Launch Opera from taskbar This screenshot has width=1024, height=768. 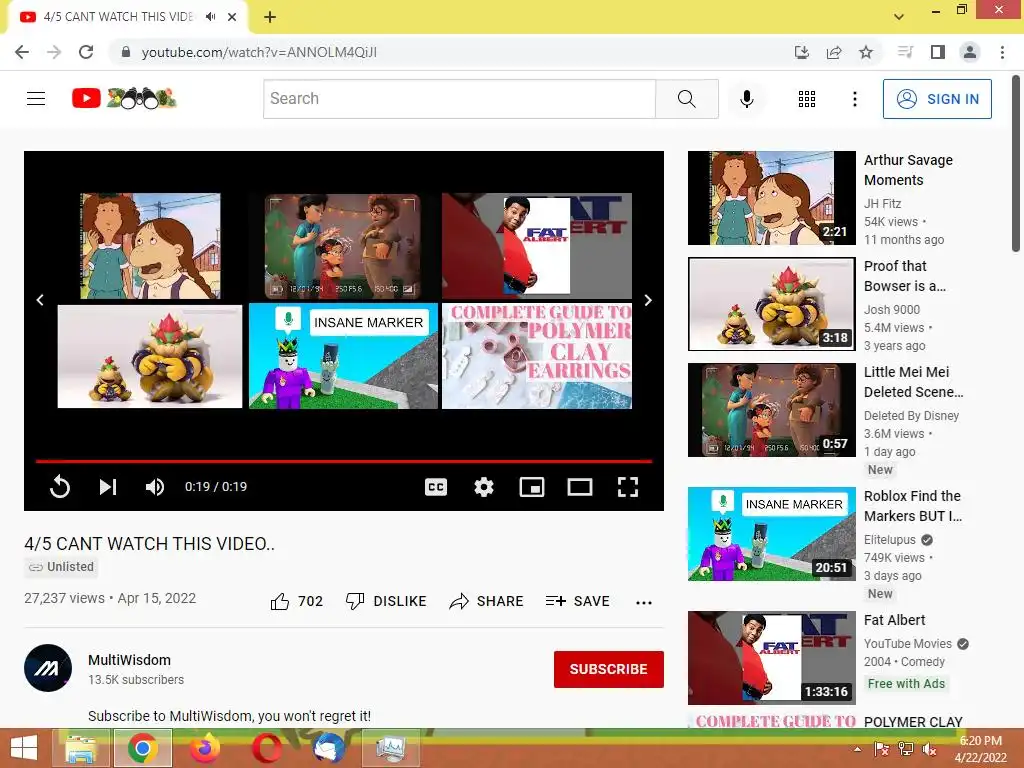click(x=266, y=748)
